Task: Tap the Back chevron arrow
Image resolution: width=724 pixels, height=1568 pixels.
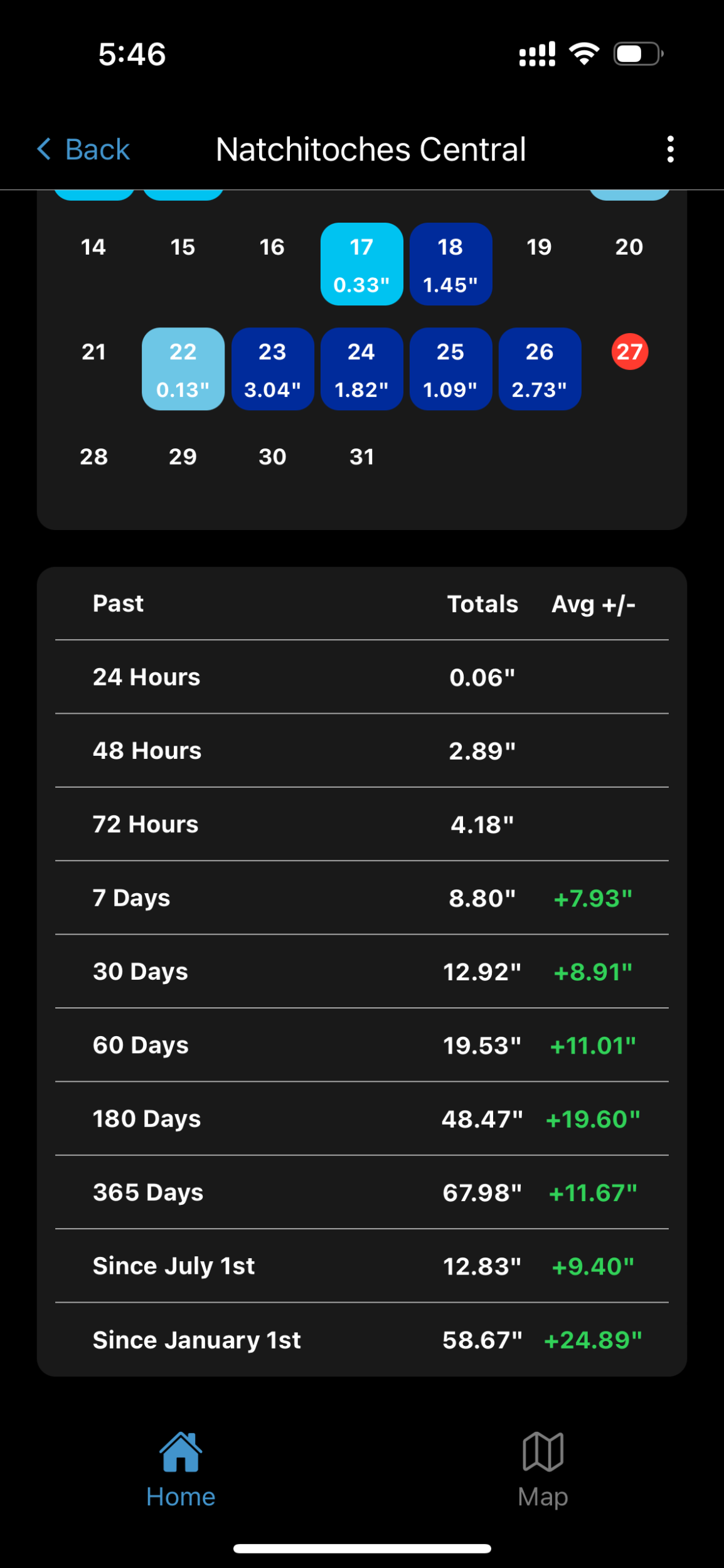Action: 44,149
